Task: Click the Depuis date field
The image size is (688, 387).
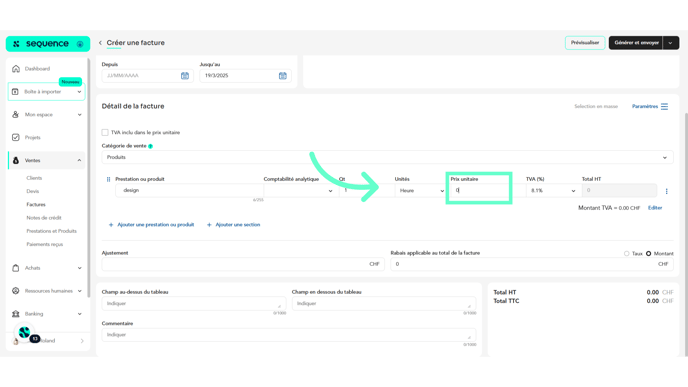Action: click(147, 75)
